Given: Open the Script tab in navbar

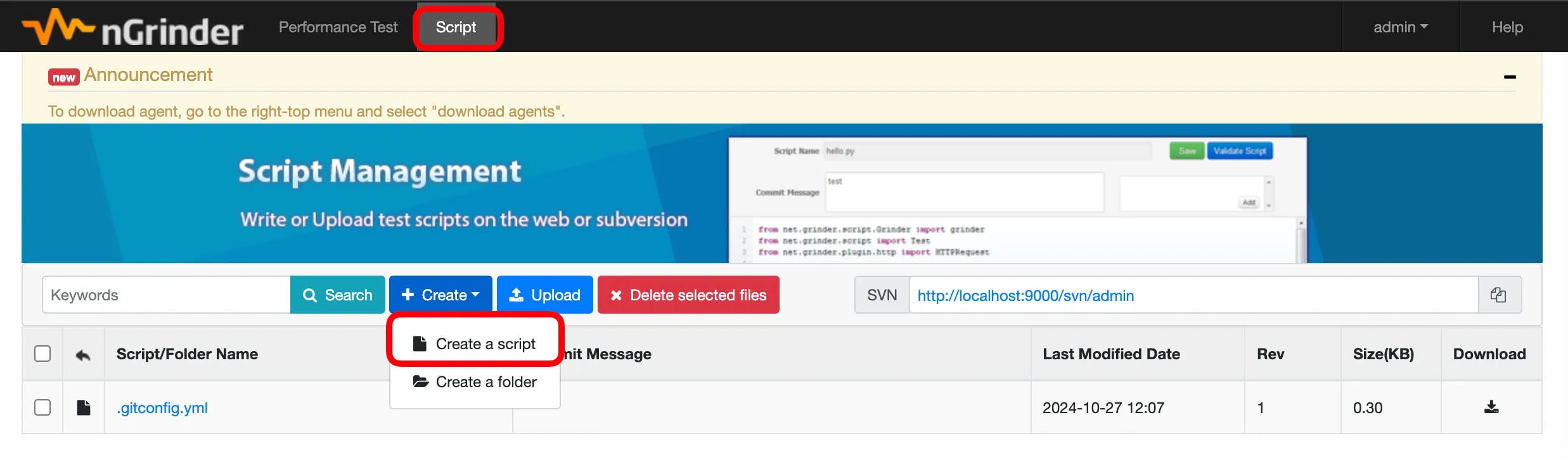Looking at the screenshot, I should (x=456, y=27).
